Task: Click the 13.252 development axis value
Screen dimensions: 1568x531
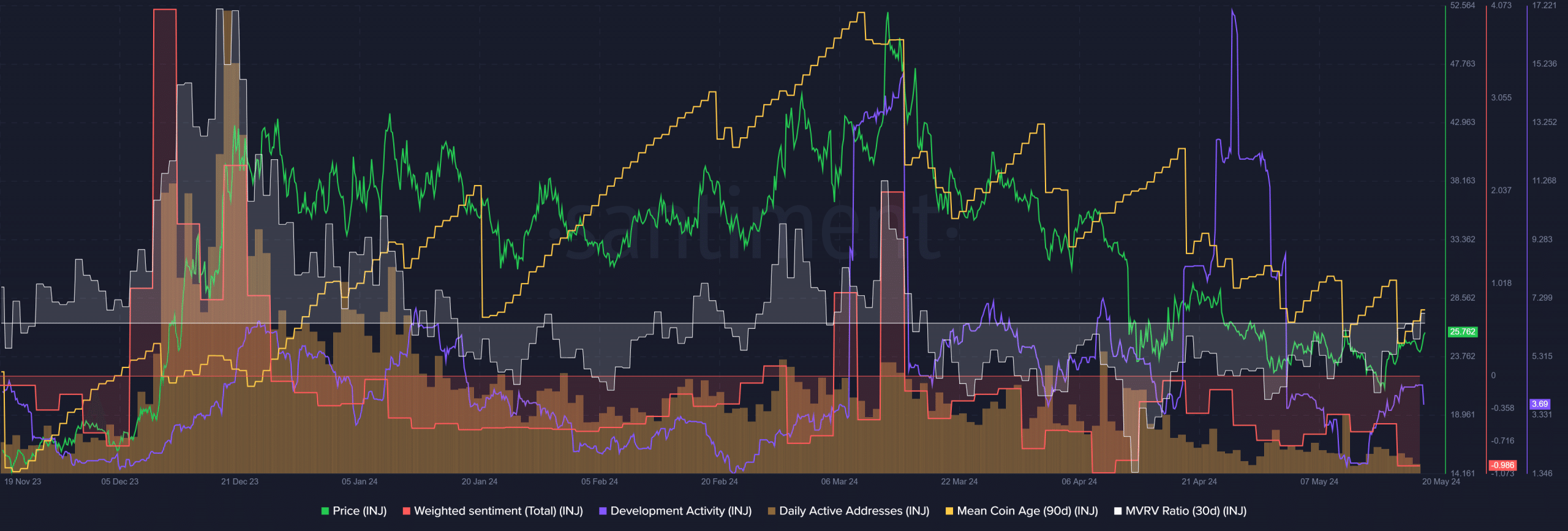Action: [x=1544, y=122]
